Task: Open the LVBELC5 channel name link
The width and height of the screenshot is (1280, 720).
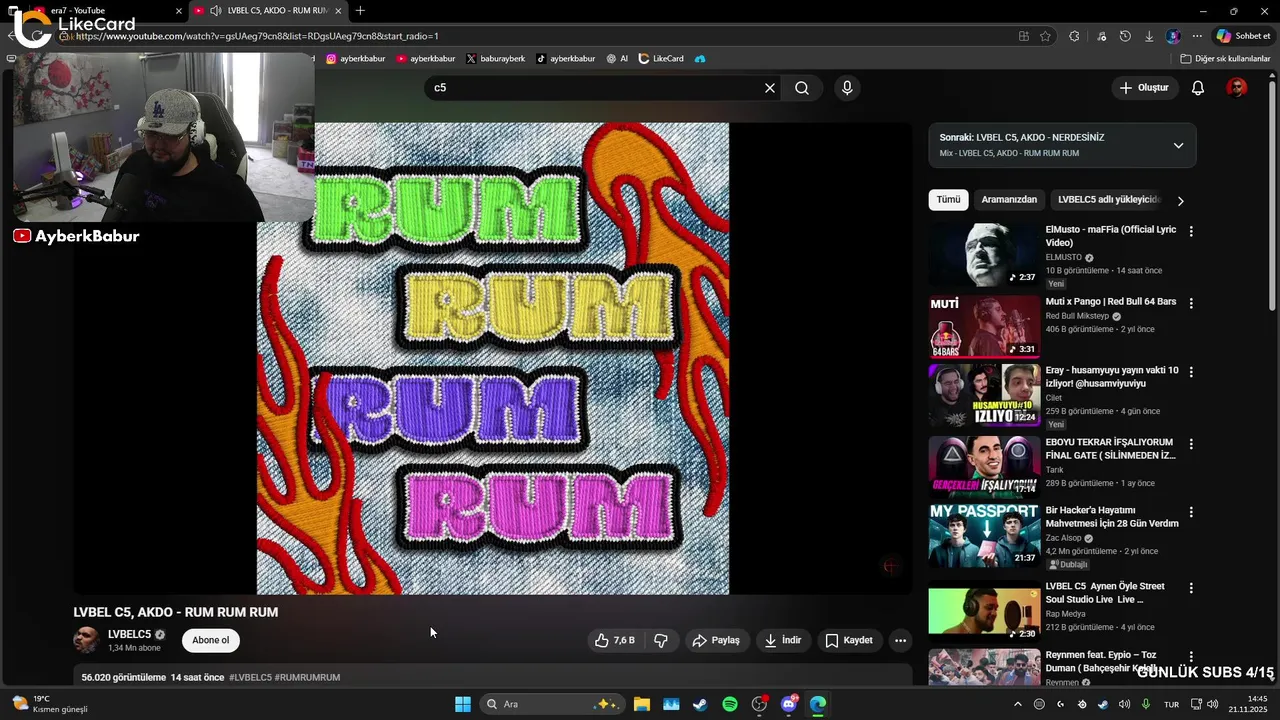Action: coord(130,634)
